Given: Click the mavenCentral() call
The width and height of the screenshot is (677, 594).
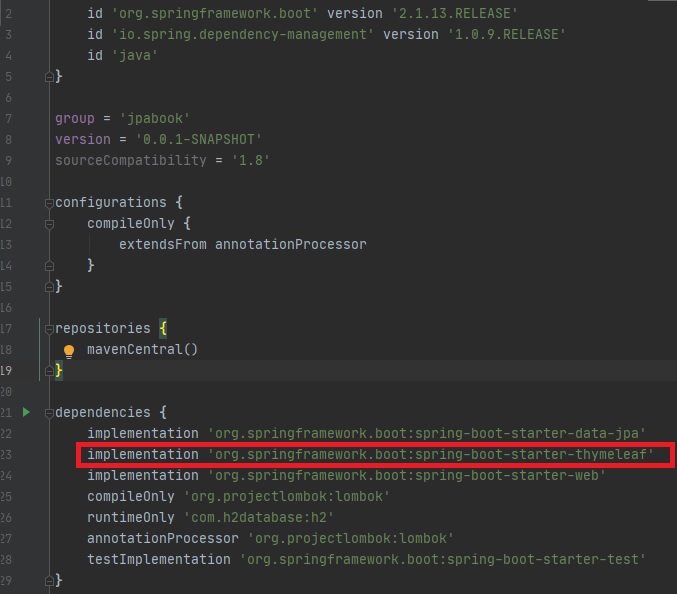Looking at the screenshot, I should pyautogui.click(x=142, y=349).
